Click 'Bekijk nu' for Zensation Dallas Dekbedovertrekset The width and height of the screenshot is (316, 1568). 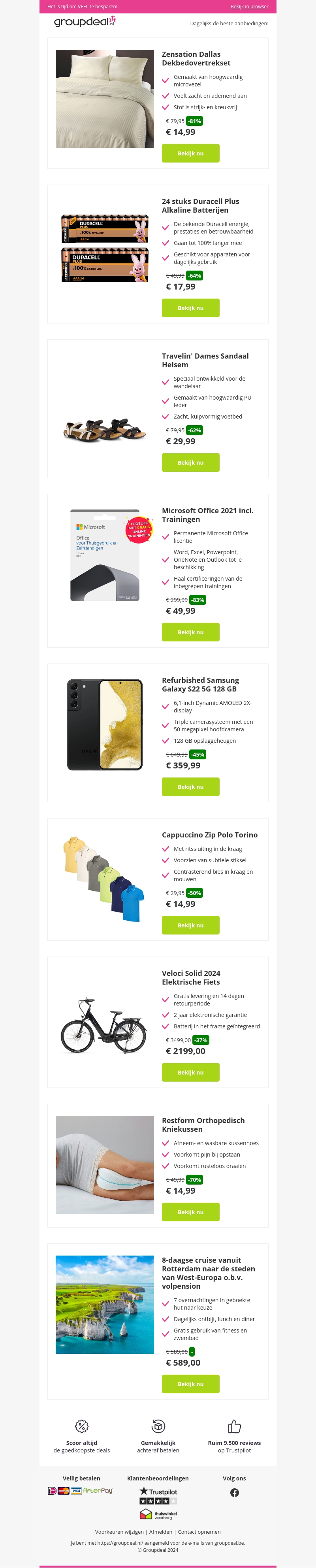pos(190,153)
